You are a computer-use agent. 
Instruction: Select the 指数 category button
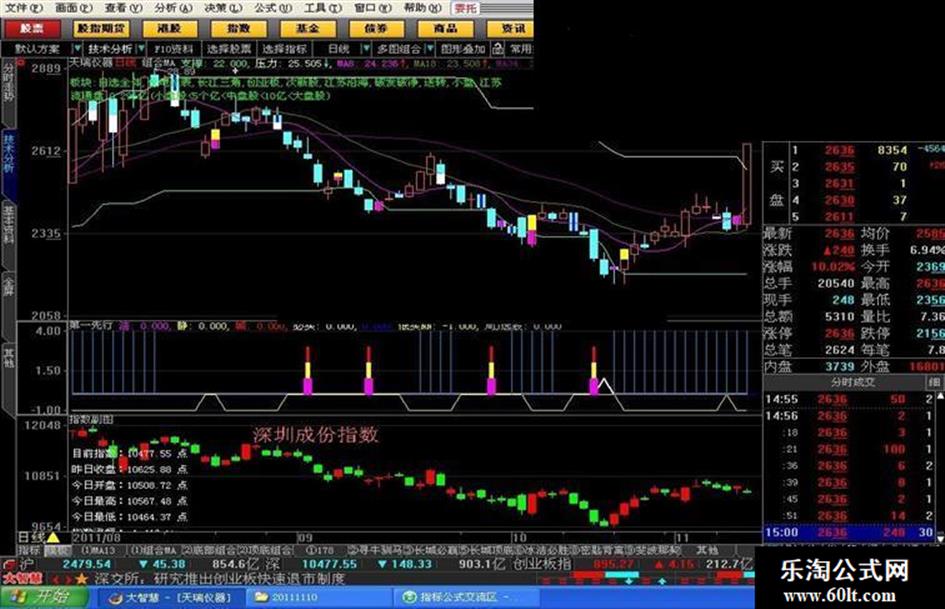pyautogui.click(x=238, y=28)
